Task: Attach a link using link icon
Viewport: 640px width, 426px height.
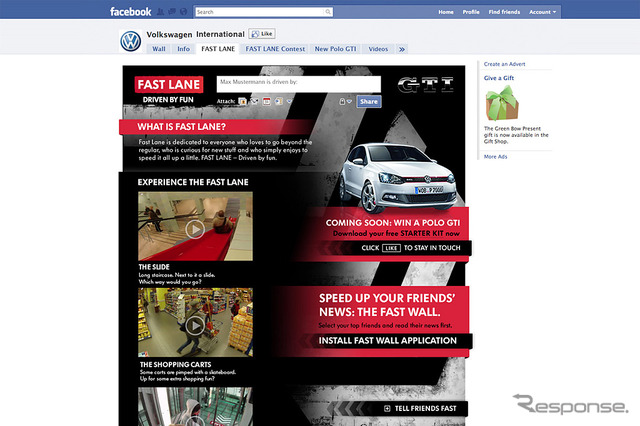Action: (278, 101)
